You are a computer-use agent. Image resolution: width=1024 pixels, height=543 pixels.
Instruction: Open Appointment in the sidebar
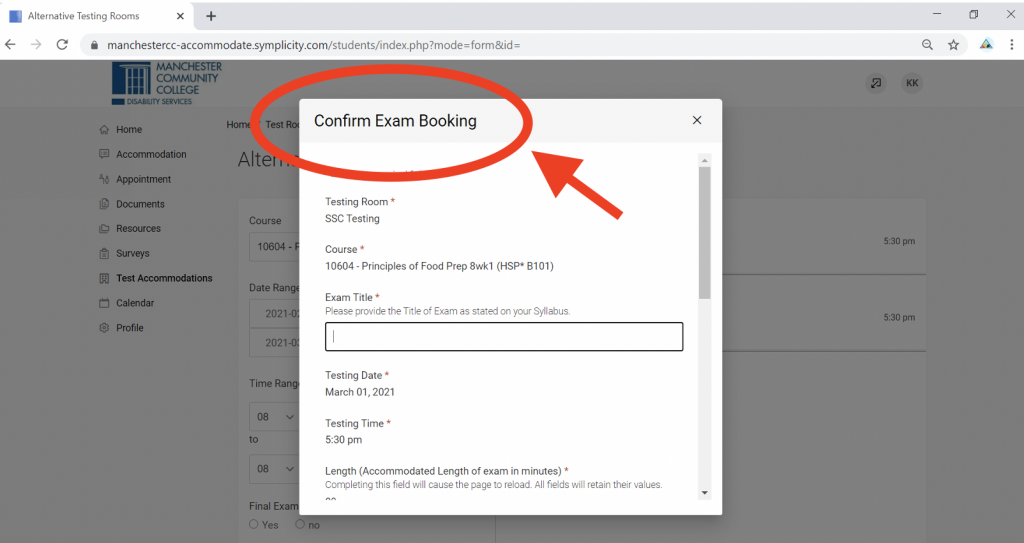pyautogui.click(x=143, y=179)
